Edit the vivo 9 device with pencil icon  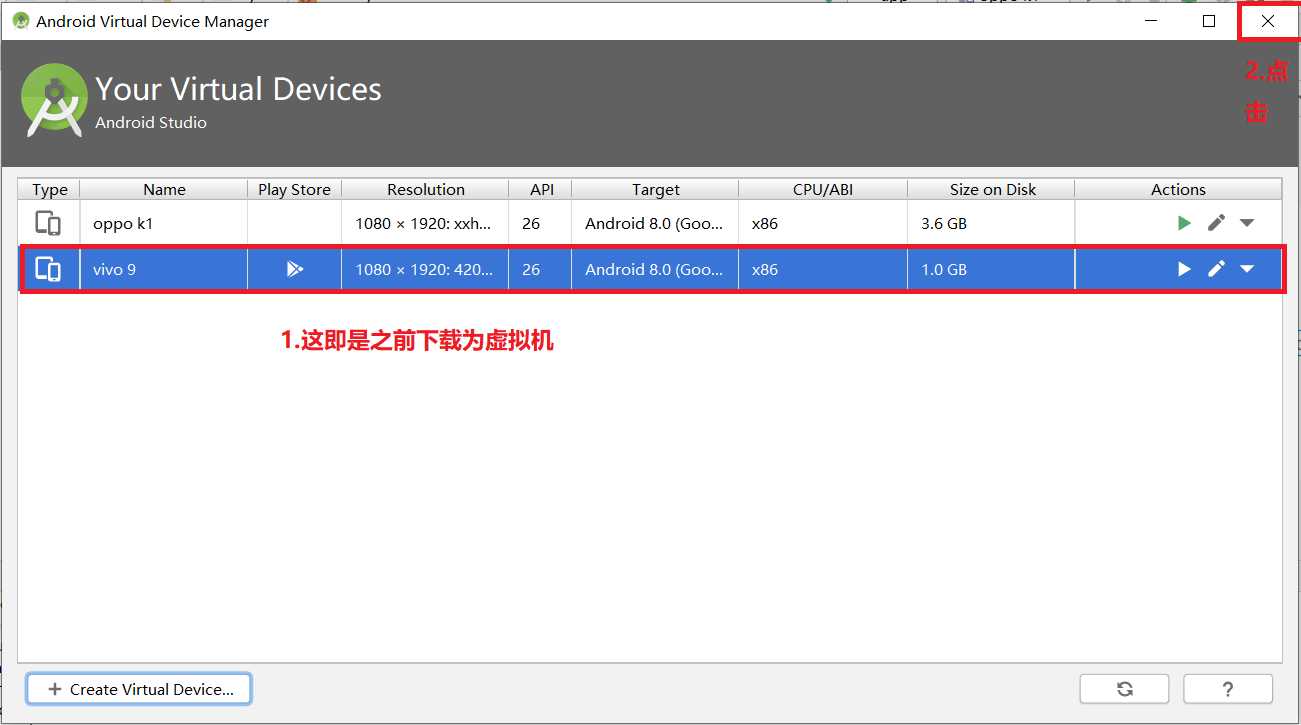1216,269
